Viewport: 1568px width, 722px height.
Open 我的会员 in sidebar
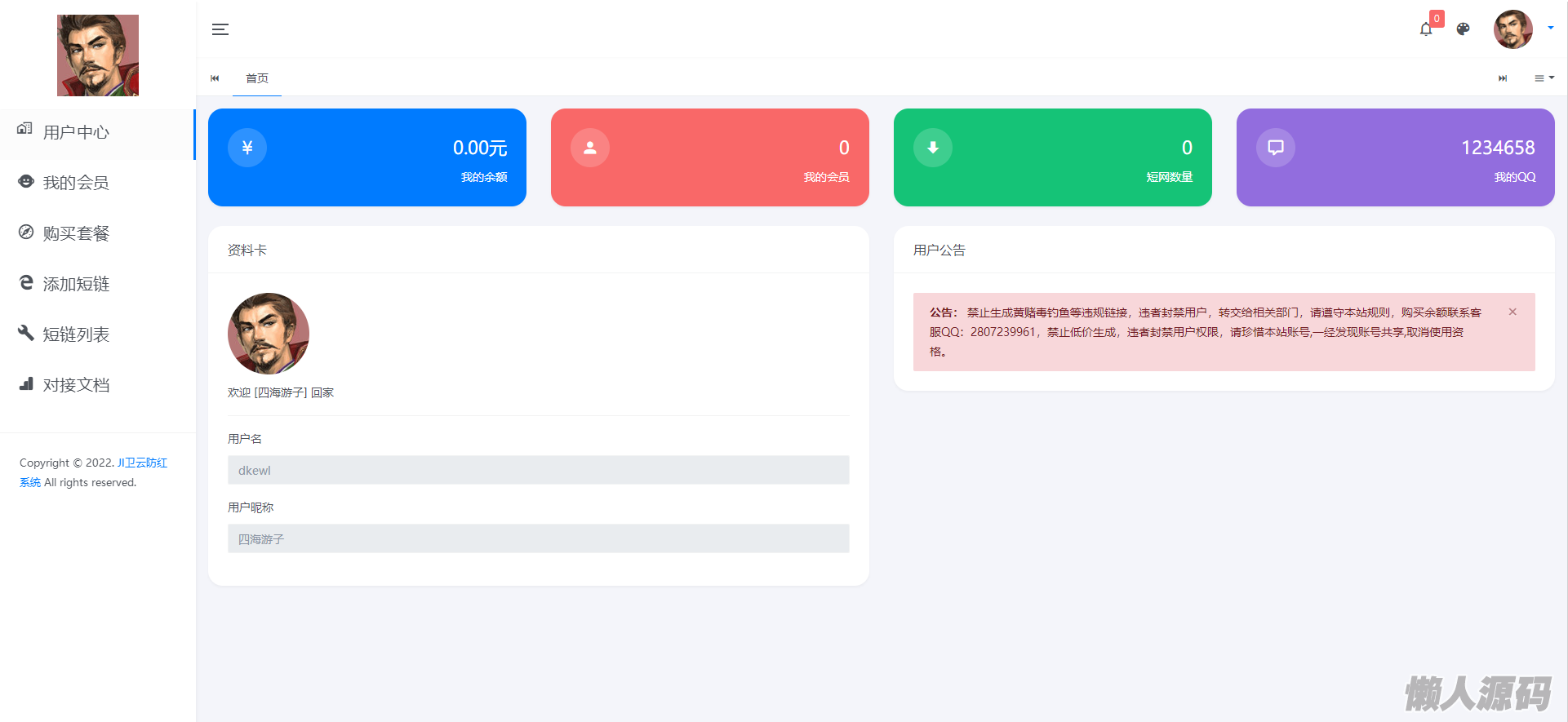pyautogui.click(x=97, y=183)
